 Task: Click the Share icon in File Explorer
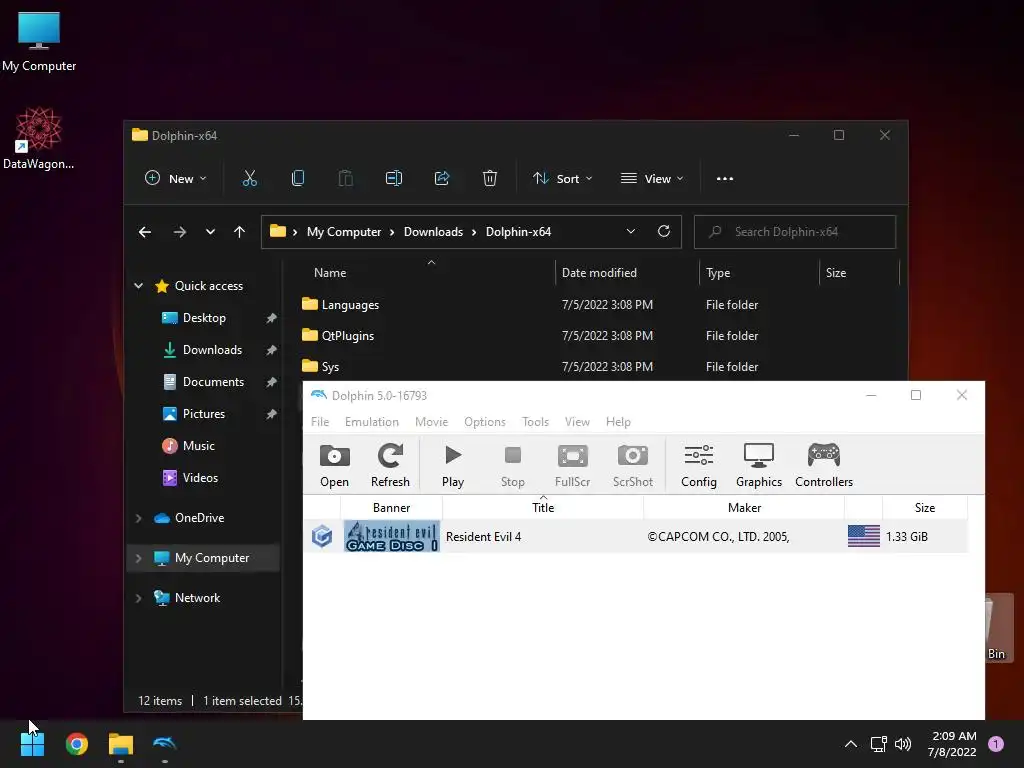point(442,178)
